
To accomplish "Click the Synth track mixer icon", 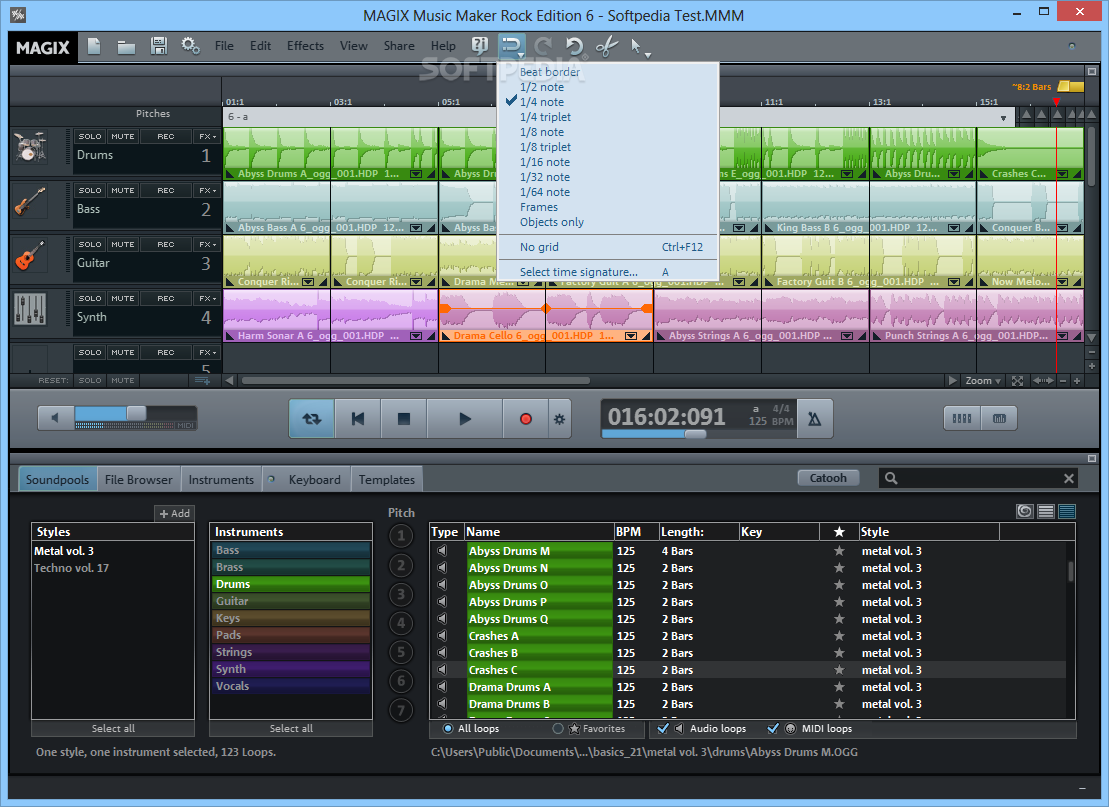I will click(x=30, y=310).
